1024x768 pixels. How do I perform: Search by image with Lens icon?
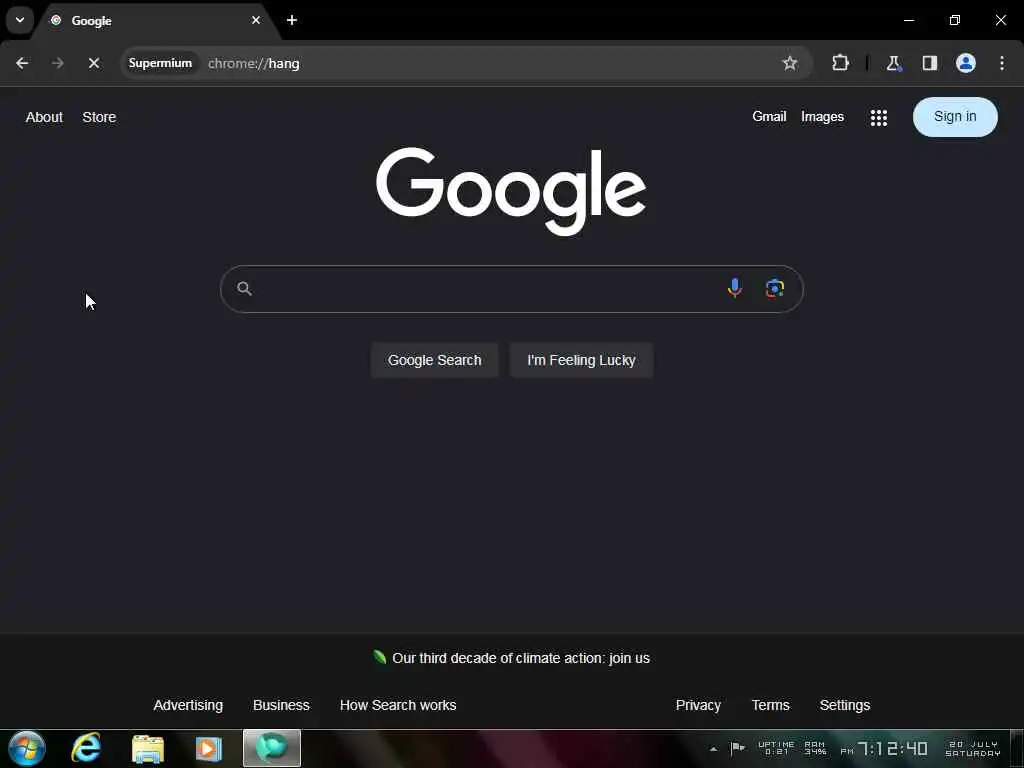tap(775, 288)
